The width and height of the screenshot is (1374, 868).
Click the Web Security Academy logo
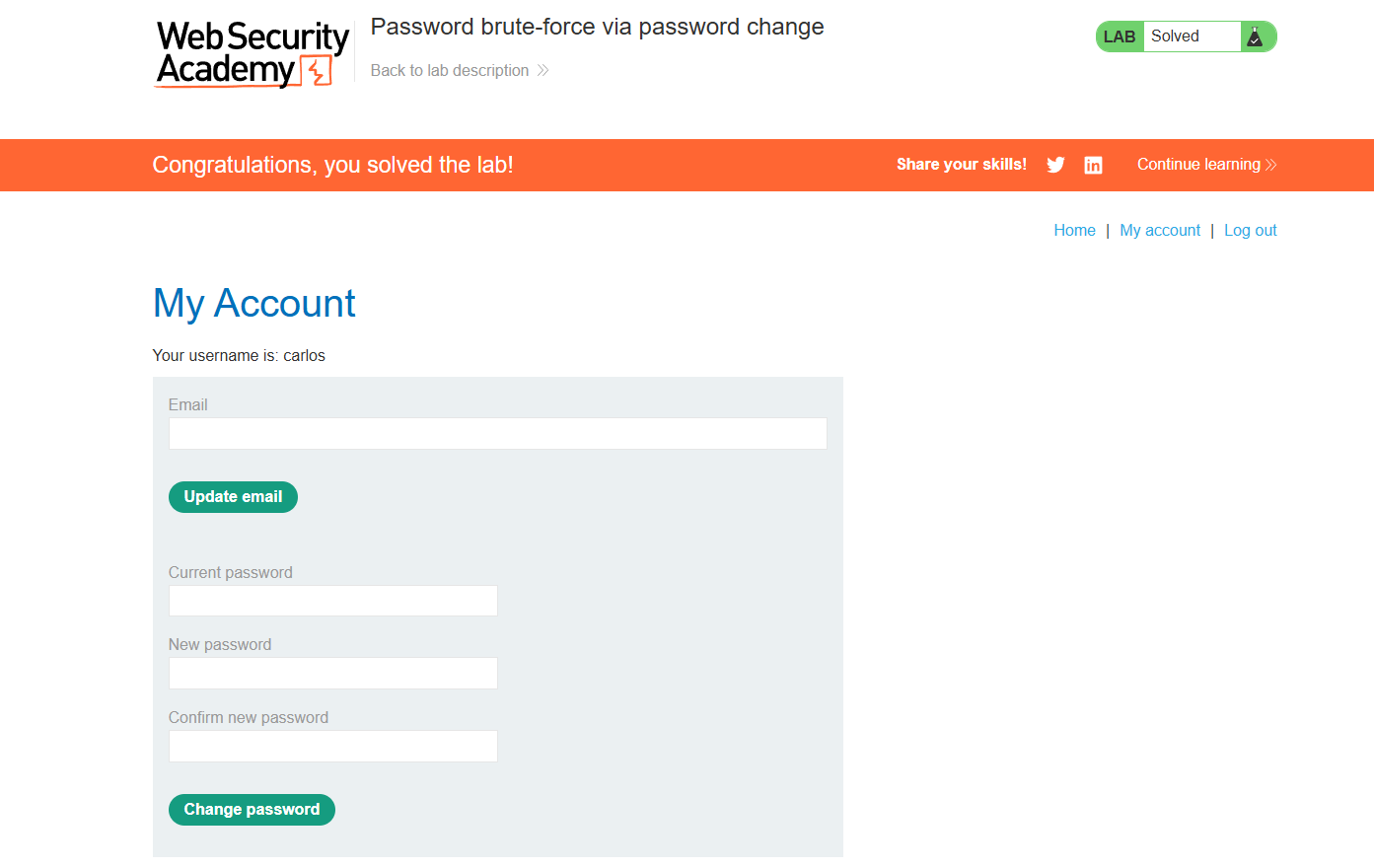tap(253, 54)
